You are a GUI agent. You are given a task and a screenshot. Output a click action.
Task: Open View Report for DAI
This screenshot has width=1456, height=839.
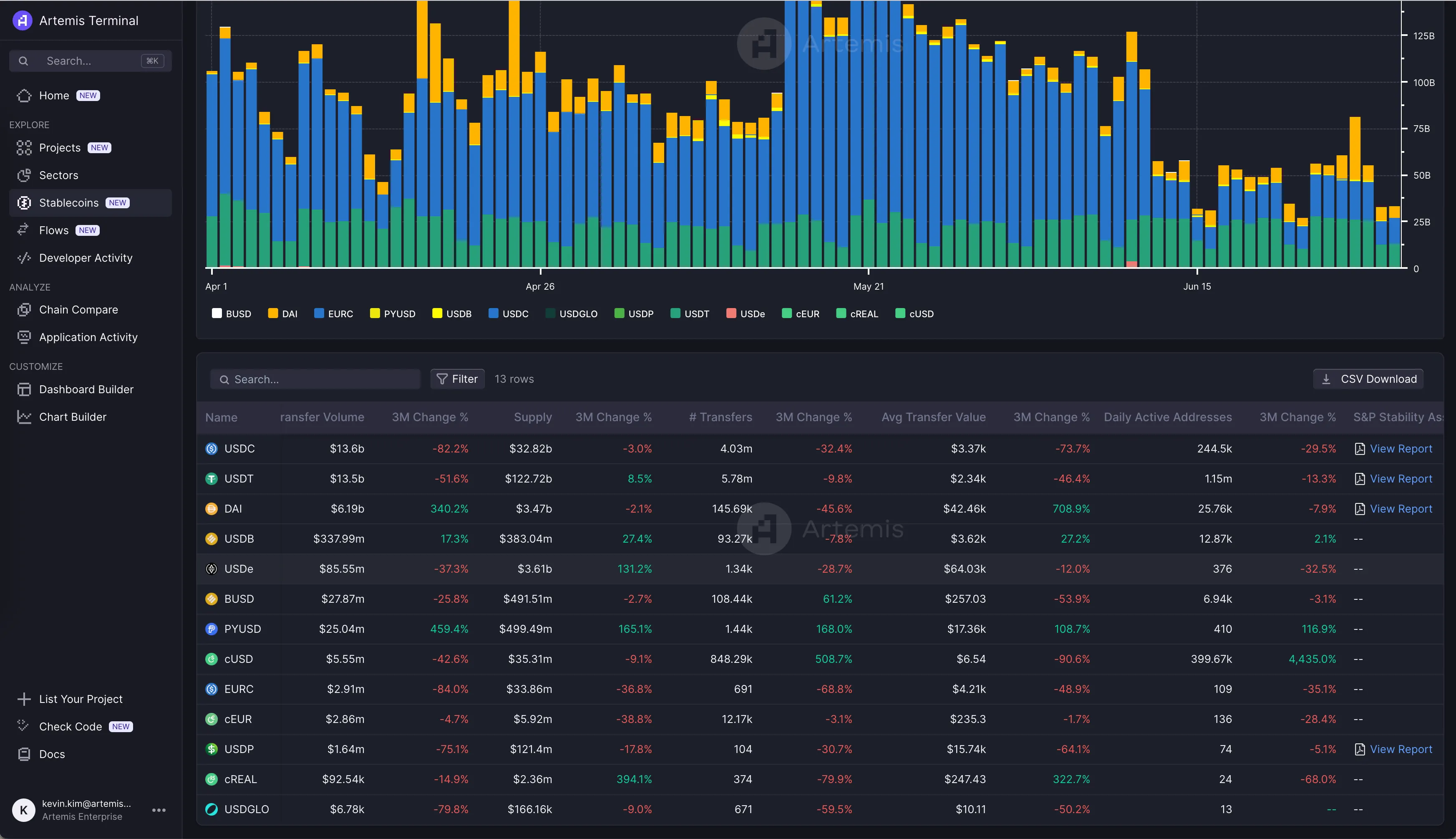tap(1401, 509)
